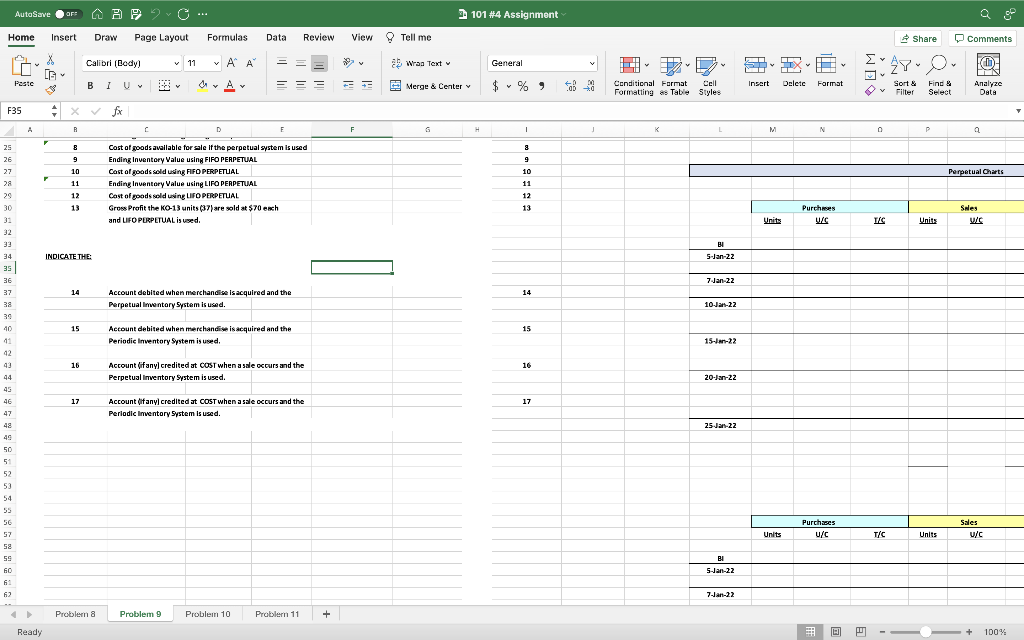
Task: Apply the red font color
Action: click(229, 86)
